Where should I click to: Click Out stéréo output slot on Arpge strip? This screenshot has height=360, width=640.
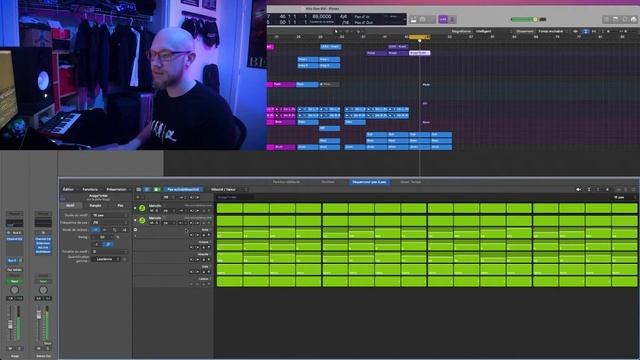[x=14, y=270]
